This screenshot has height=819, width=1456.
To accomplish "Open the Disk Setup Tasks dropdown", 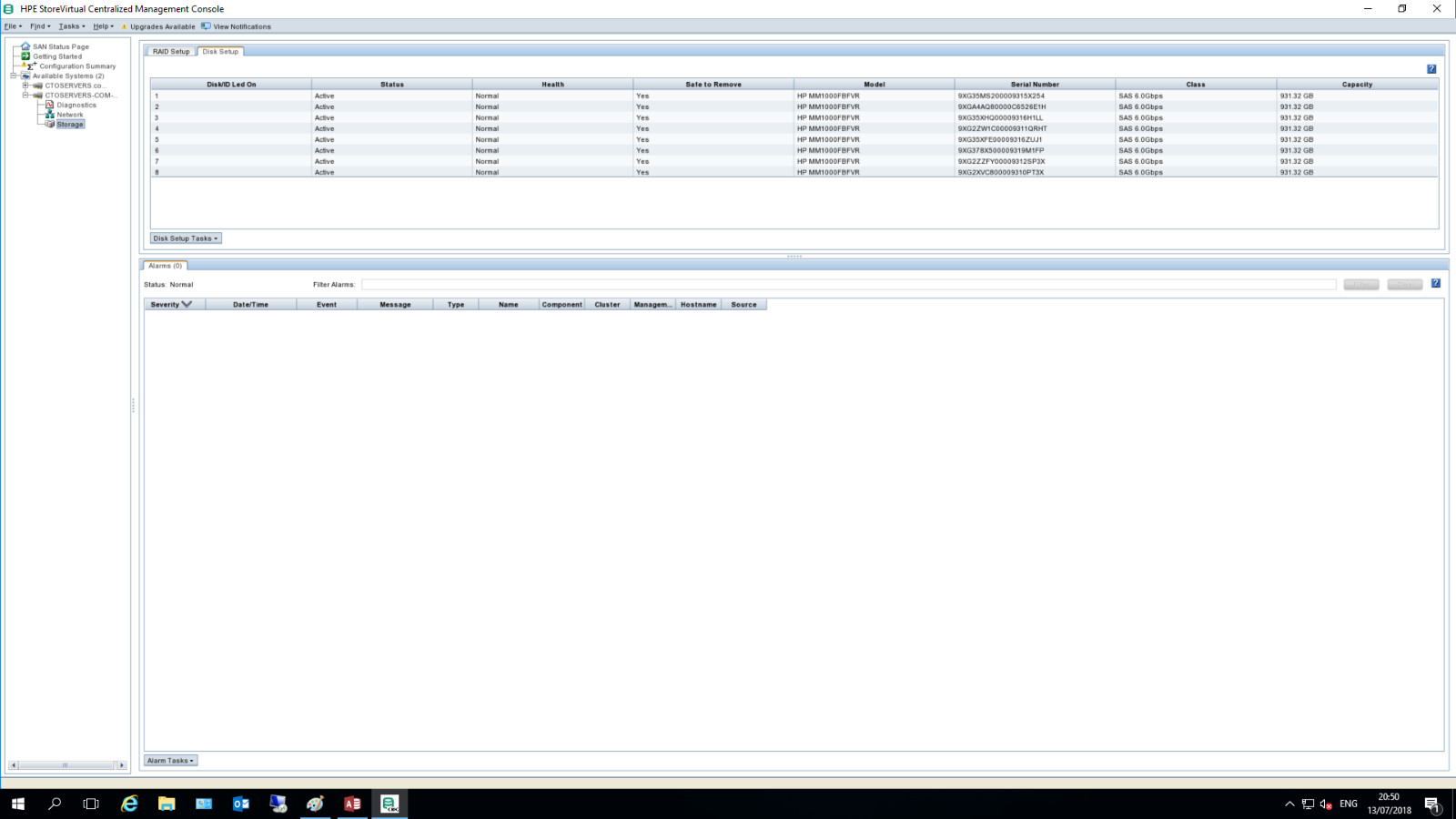I will point(186,238).
